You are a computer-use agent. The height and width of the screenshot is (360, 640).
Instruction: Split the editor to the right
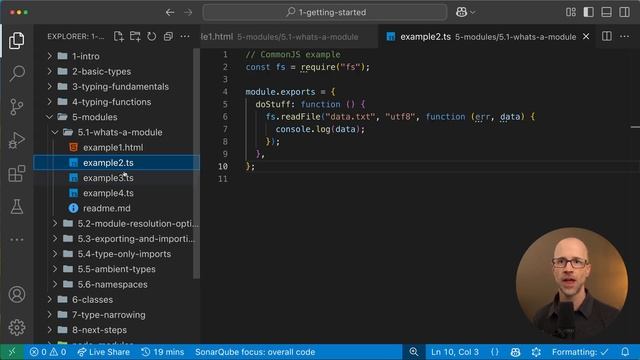coord(607,36)
